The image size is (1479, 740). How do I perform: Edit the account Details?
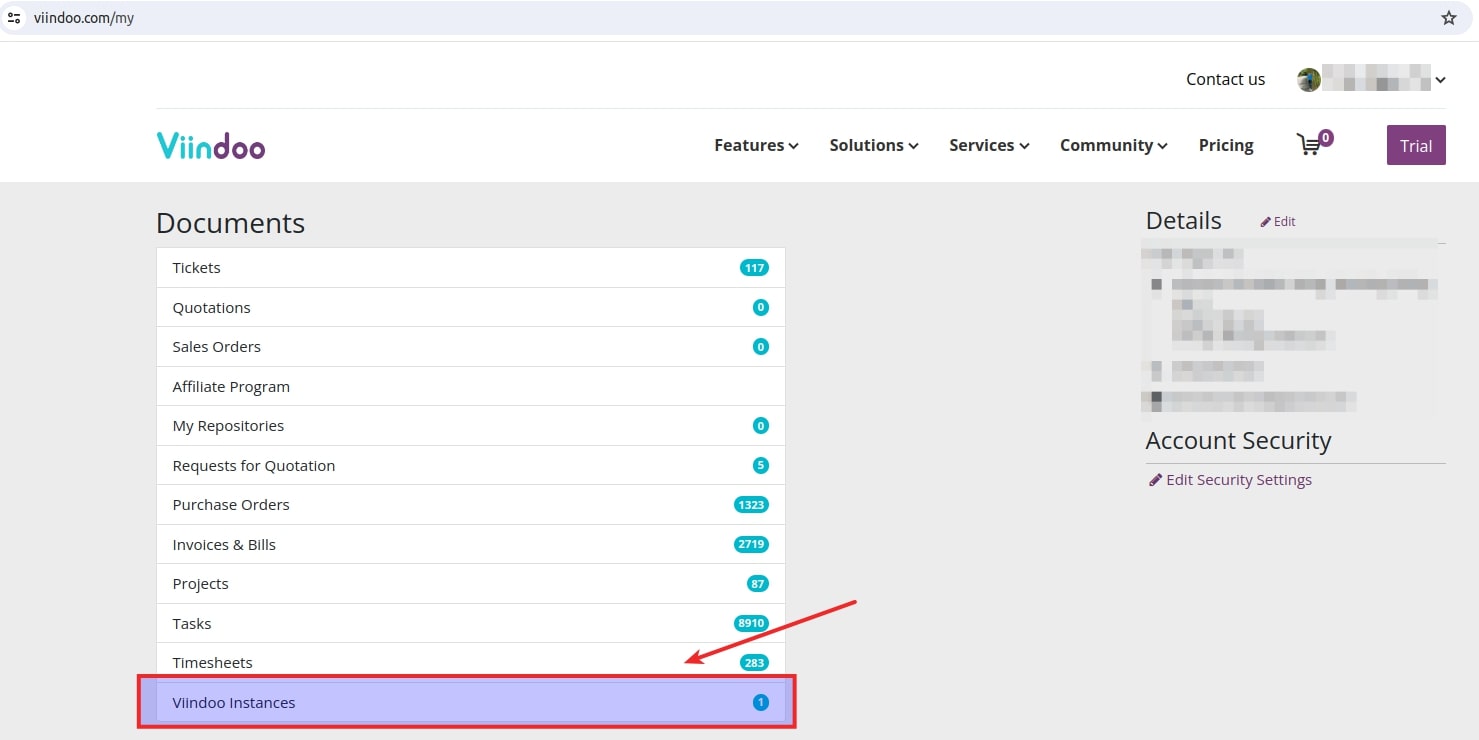pos(1278,222)
